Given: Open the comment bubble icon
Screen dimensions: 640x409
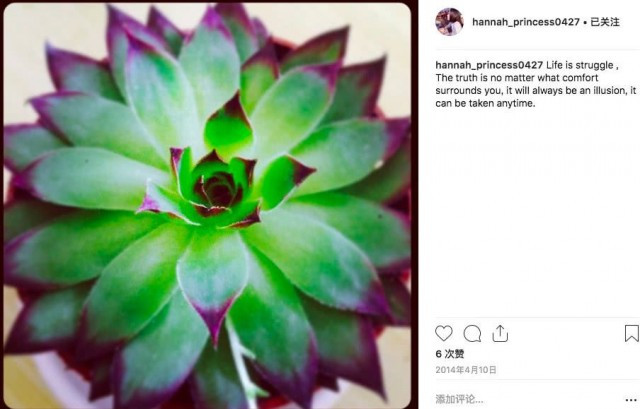Looking at the screenshot, I should [x=472, y=333].
